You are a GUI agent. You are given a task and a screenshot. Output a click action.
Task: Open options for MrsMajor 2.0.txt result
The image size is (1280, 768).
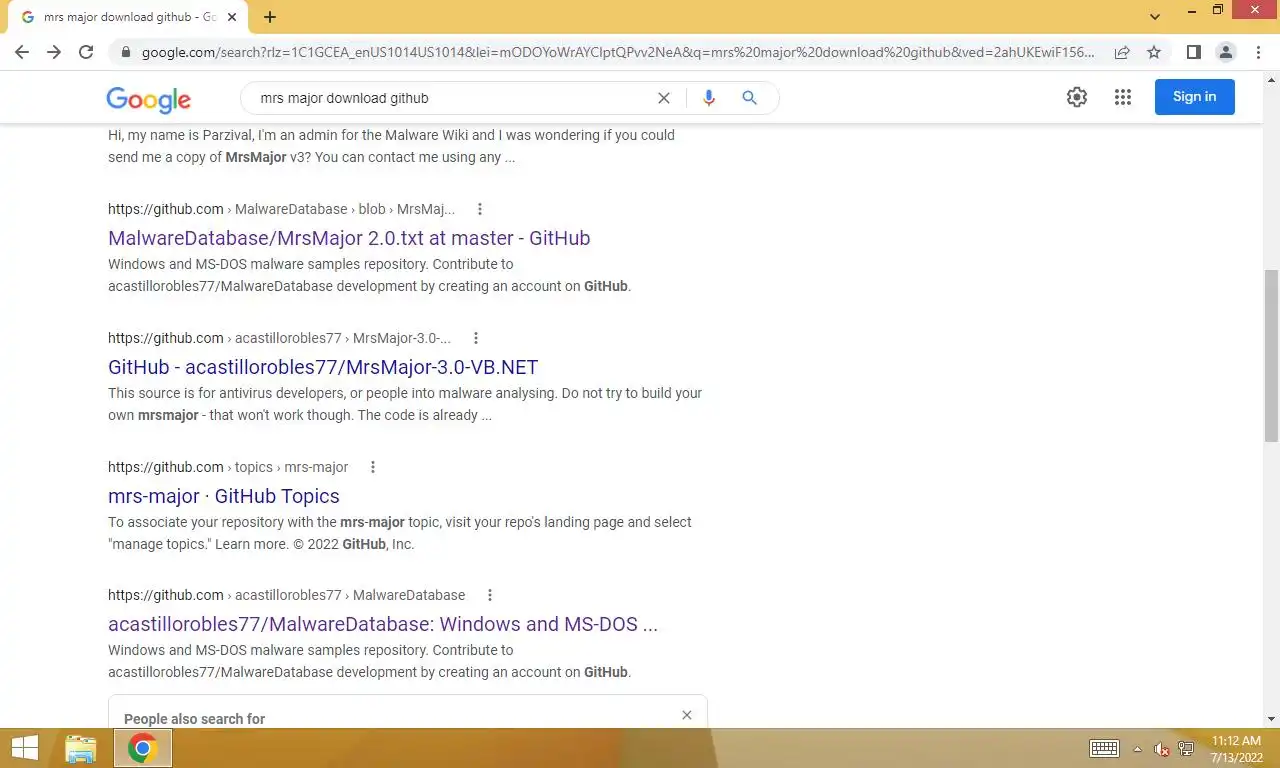click(480, 209)
